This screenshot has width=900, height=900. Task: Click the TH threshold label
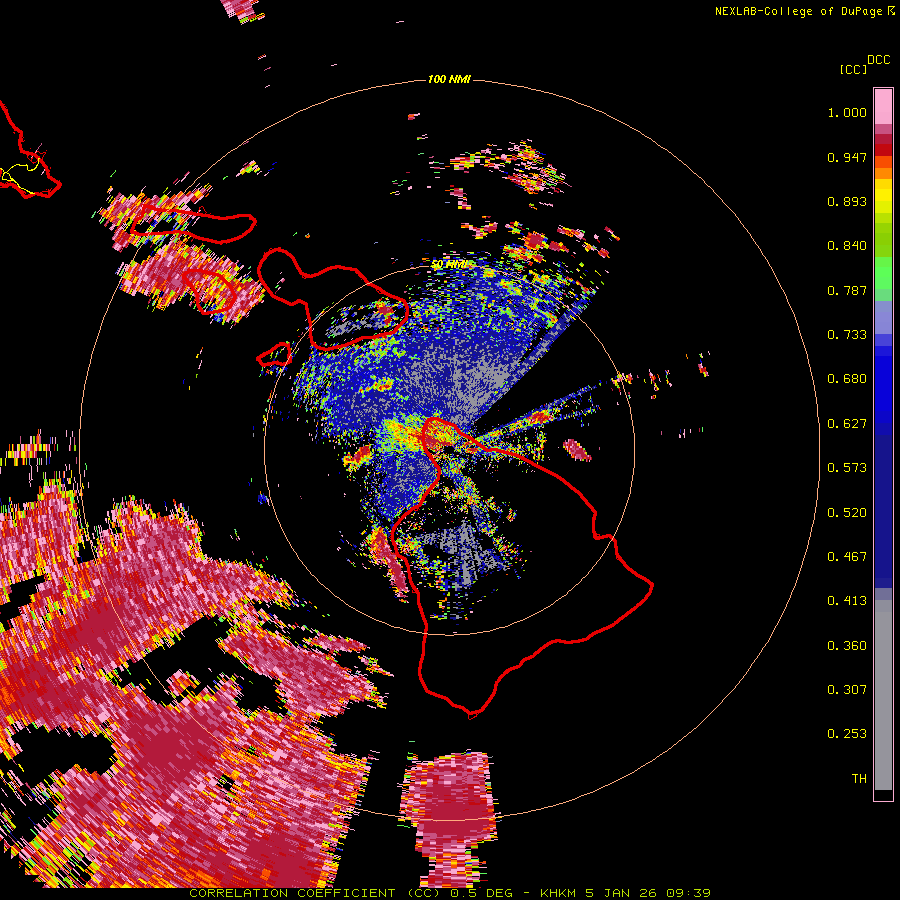859,779
